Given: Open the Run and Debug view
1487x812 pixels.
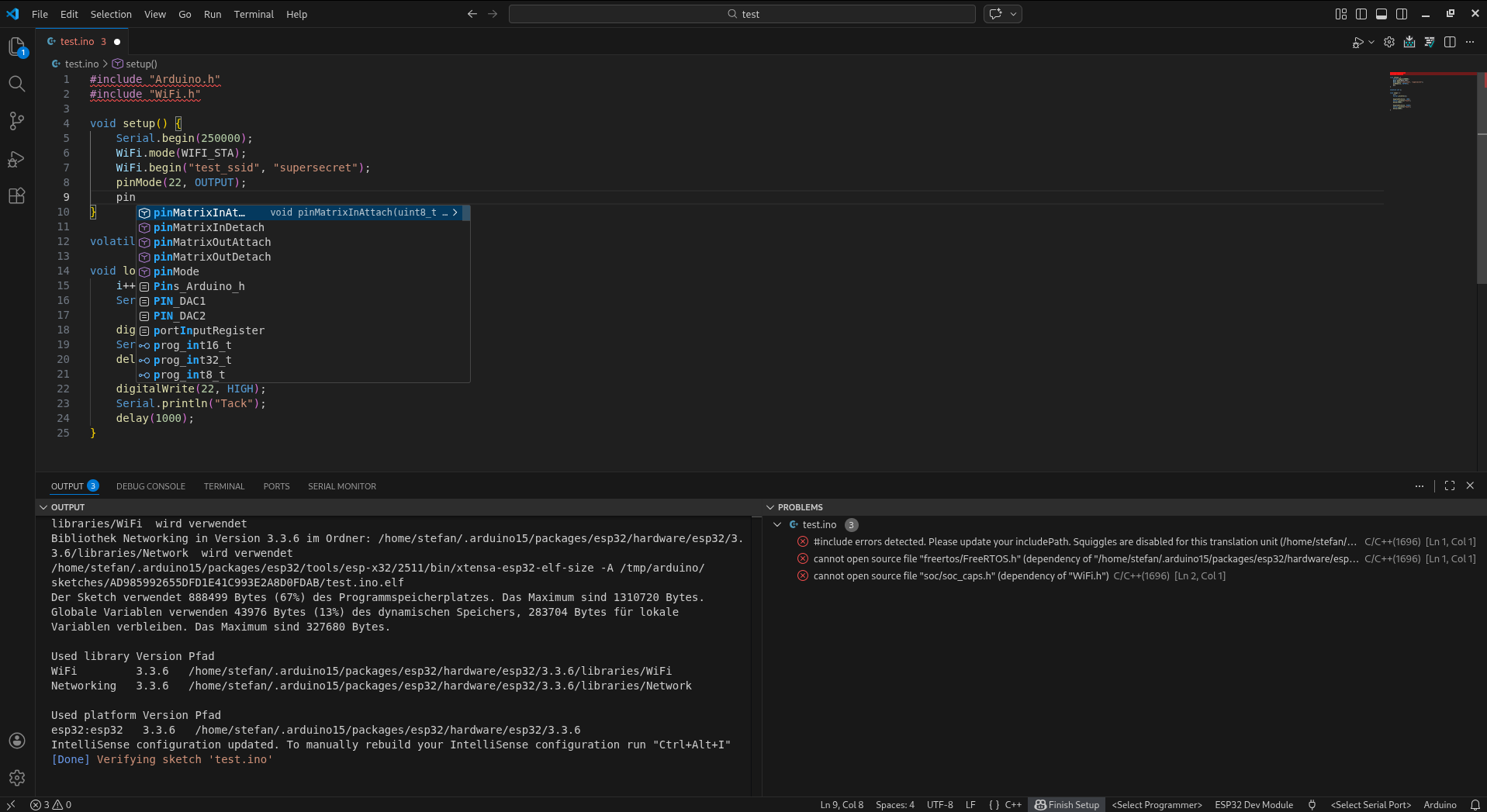Looking at the screenshot, I should [x=16, y=159].
